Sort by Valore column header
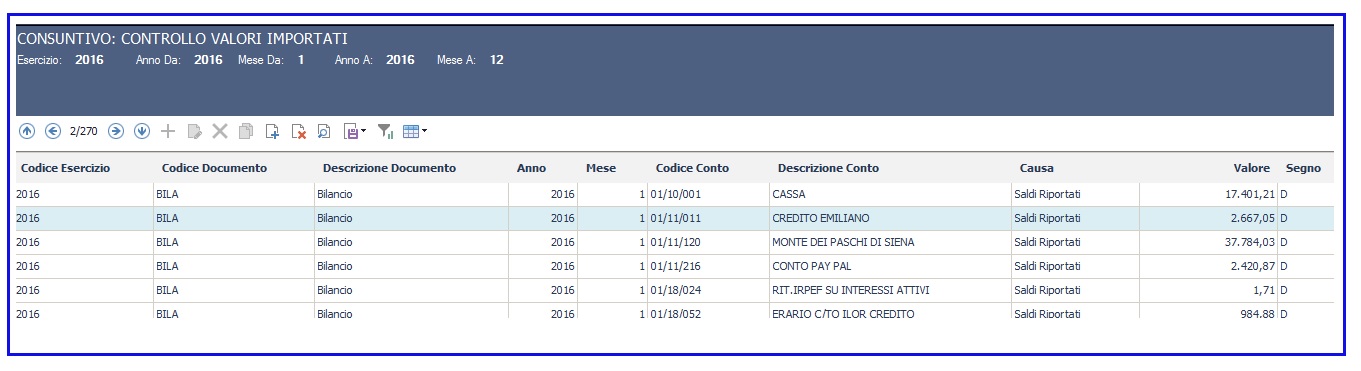 [x=1251, y=168]
